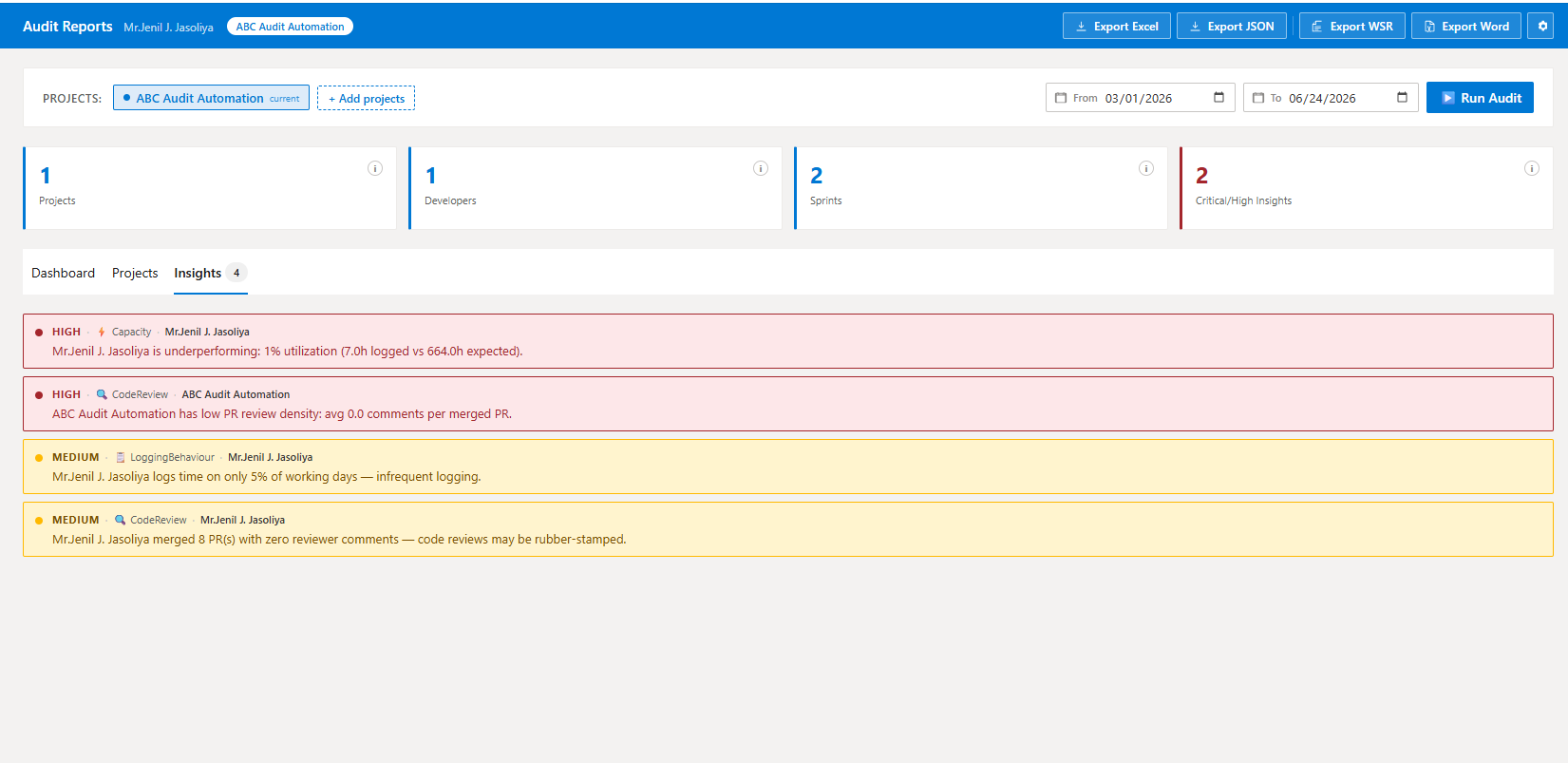
Task: Show info for Critical/High Insights card
Action: 1532,168
